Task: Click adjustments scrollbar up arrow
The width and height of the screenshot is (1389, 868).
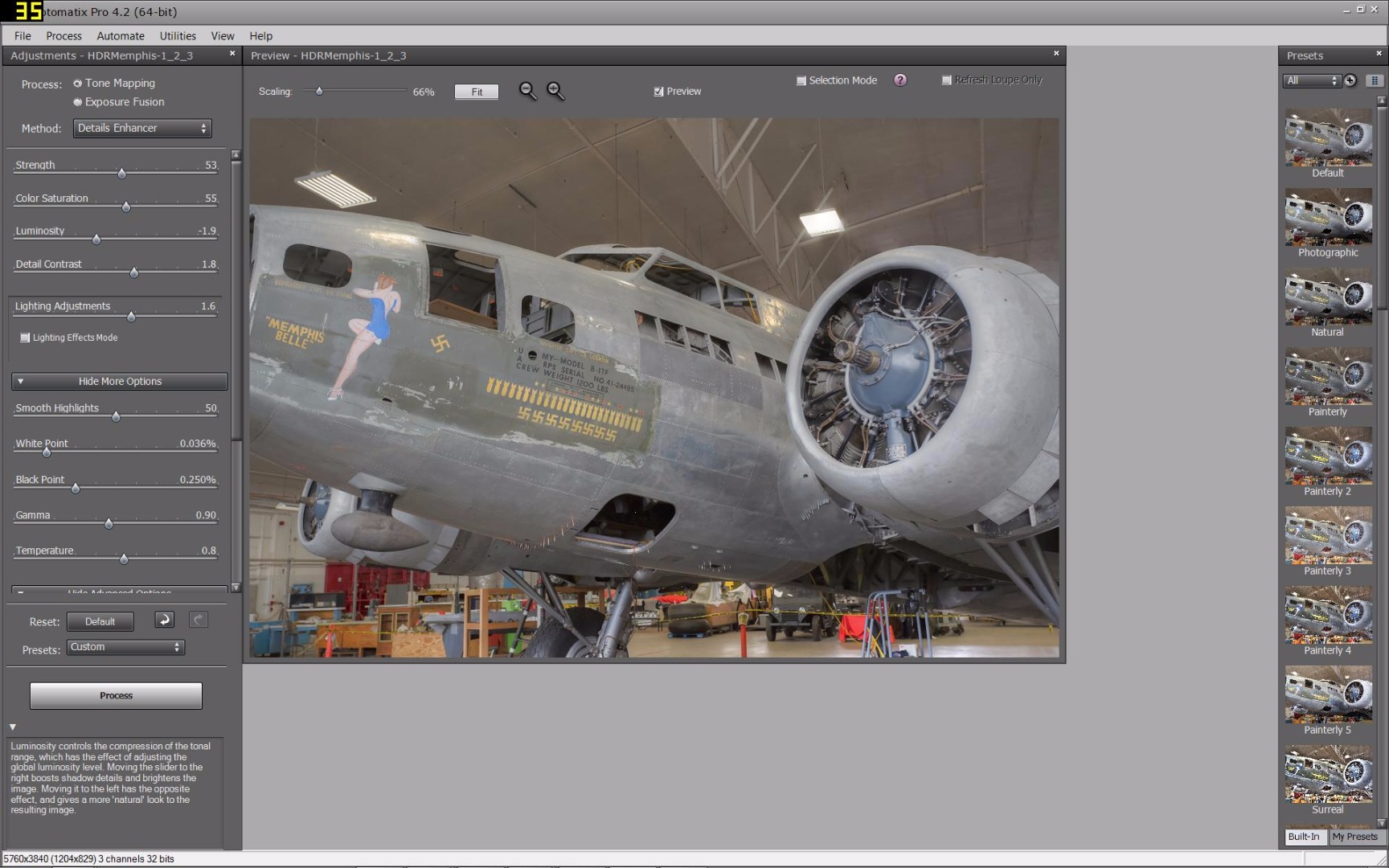Action: click(x=236, y=154)
